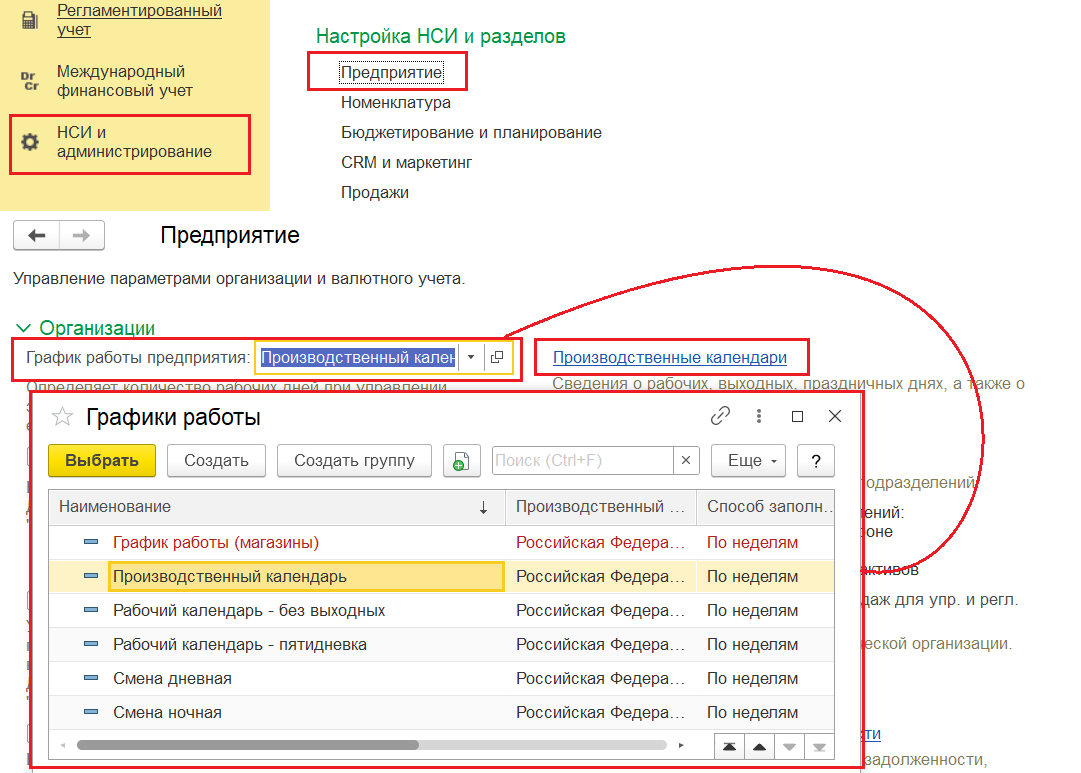The width and height of the screenshot is (1081, 773).
Task: Open the three-dots menu of Графики работы
Action: (758, 416)
